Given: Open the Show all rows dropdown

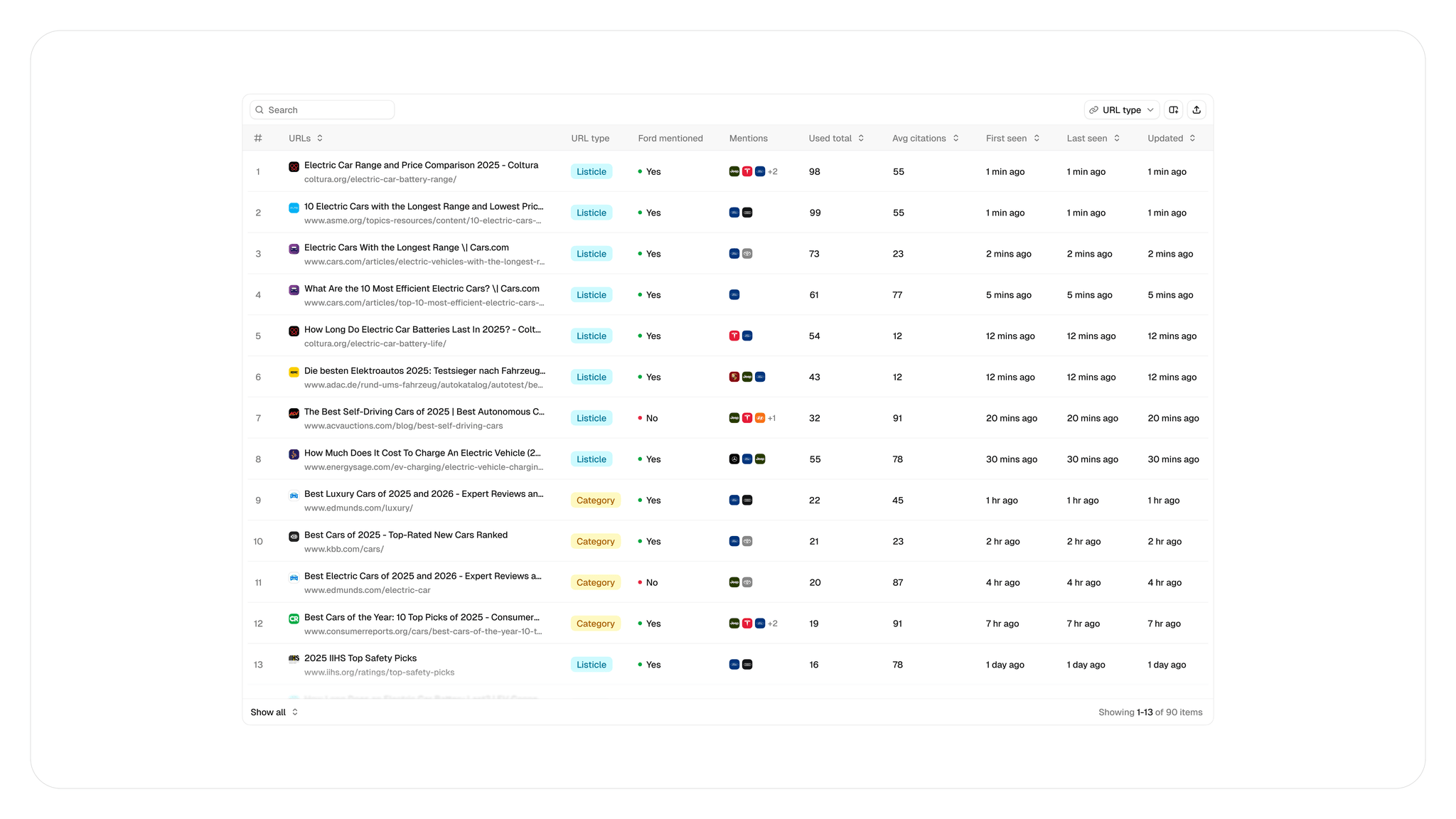Looking at the screenshot, I should [274, 712].
